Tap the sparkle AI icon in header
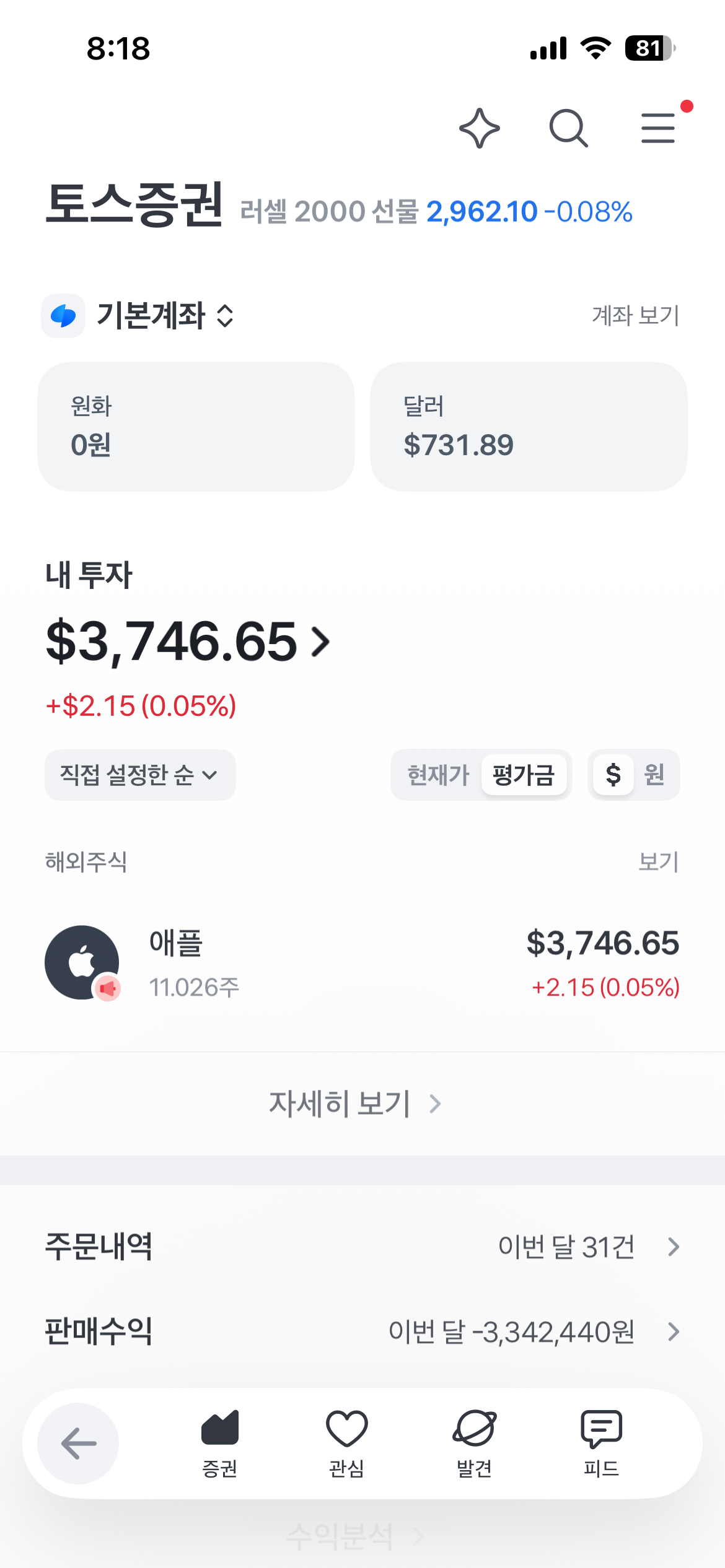The image size is (725, 1568). click(480, 128)
